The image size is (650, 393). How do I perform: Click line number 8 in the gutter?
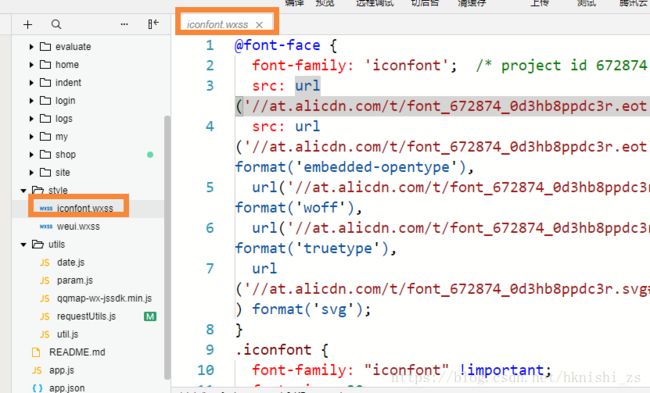(x=210, y=330)
